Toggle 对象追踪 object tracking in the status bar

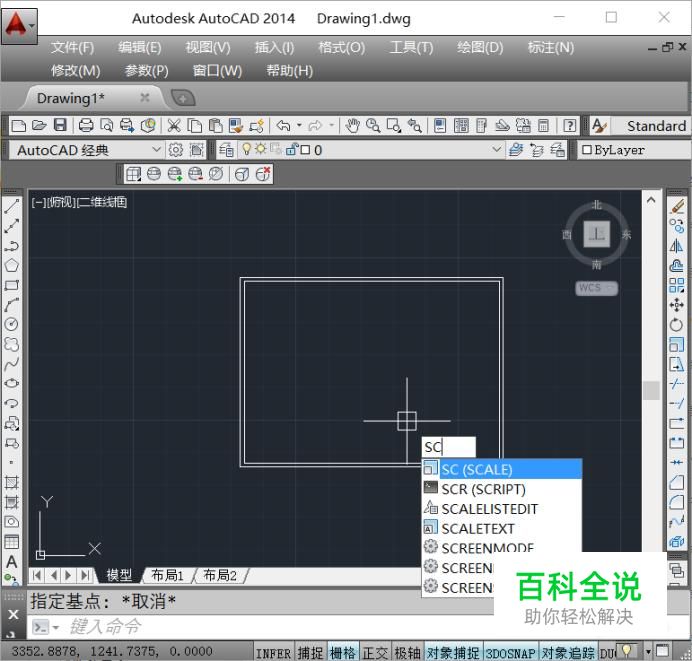[568, 653]
